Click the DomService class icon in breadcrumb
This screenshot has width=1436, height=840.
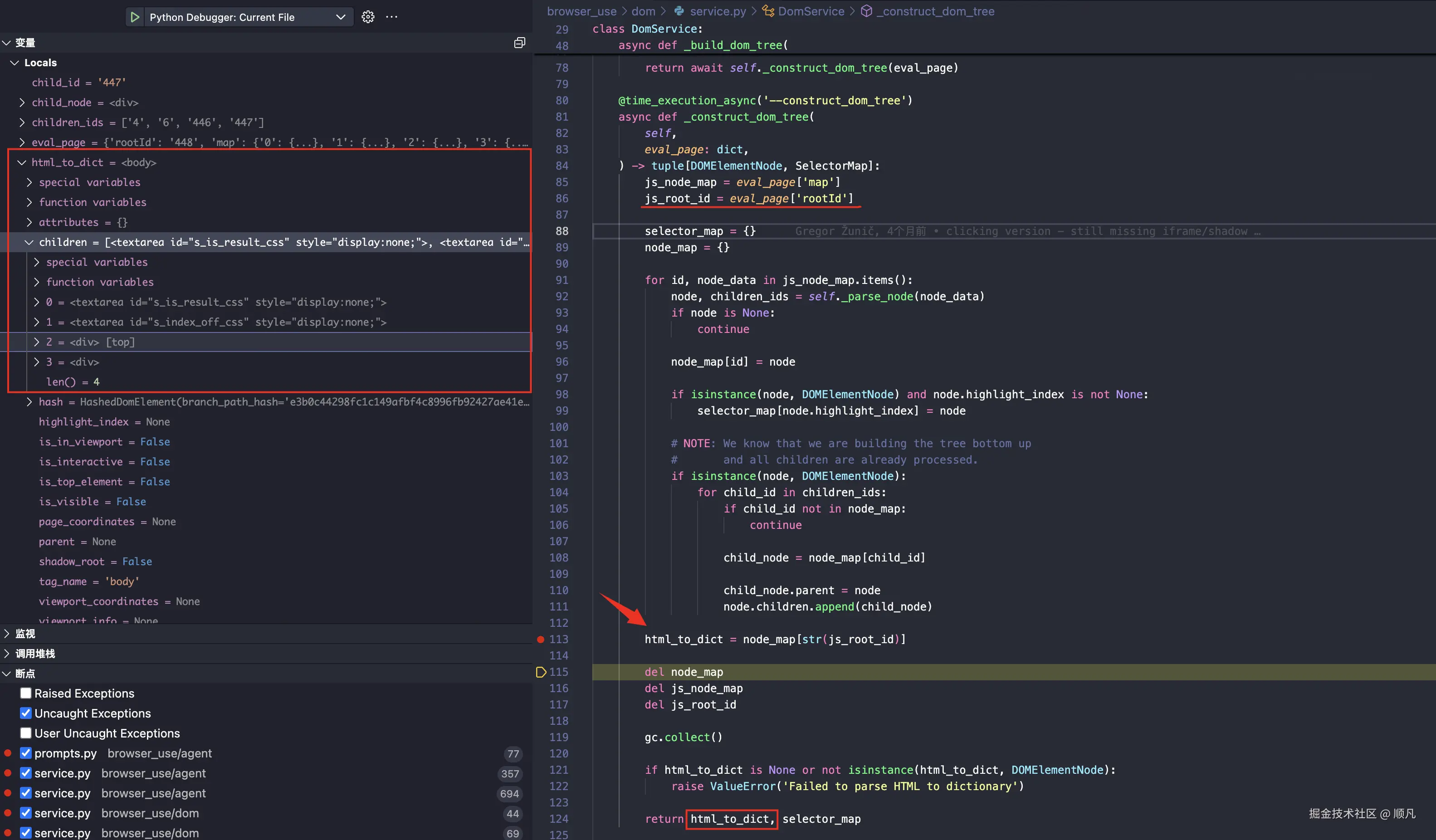pos(767,11)
